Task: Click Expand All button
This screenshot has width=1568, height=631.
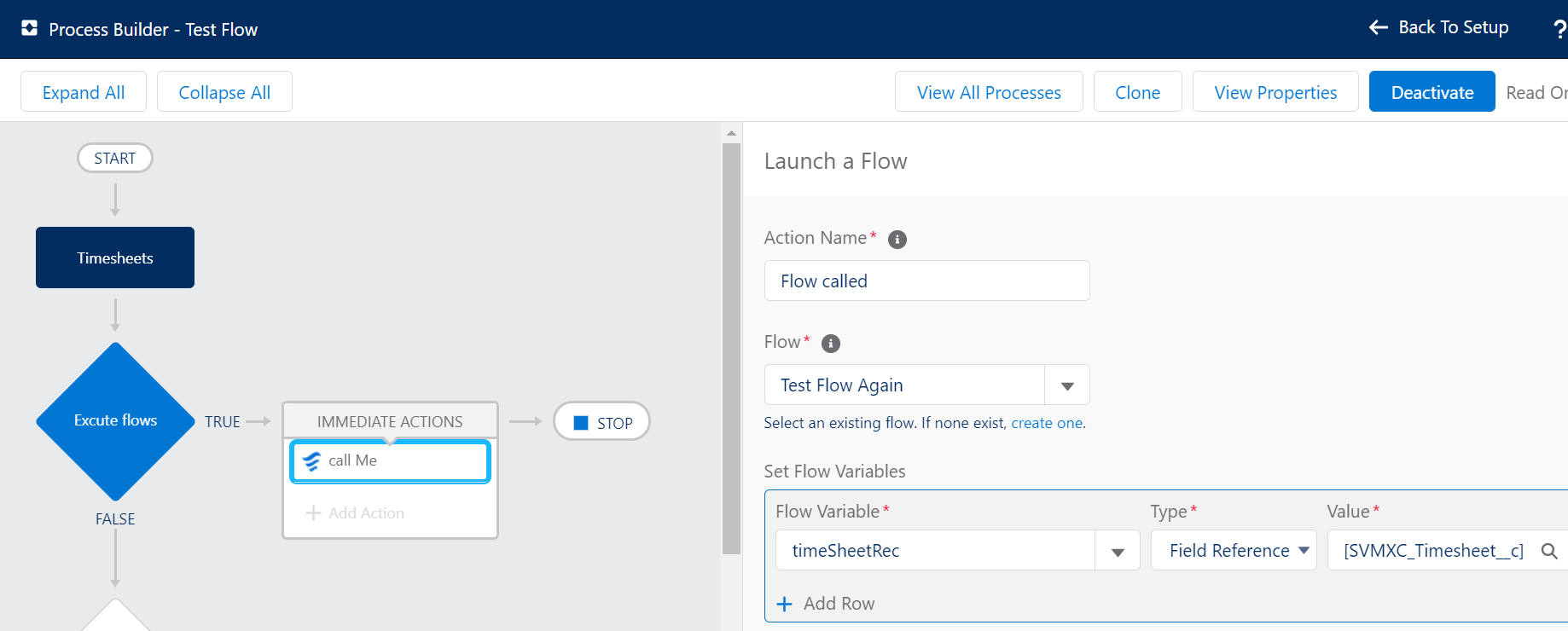Action: (x=84, y=92)
